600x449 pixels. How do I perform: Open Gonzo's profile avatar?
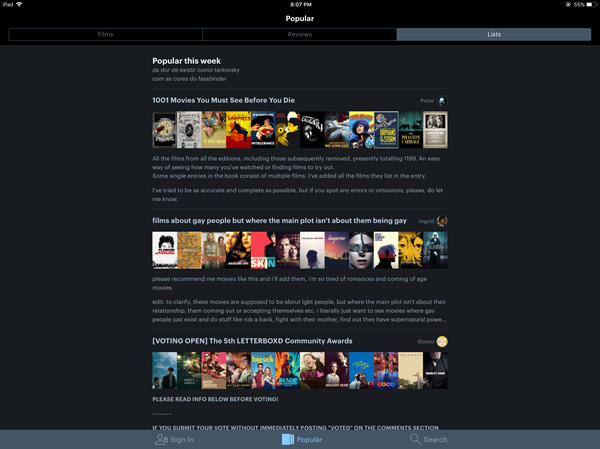pyautogui.click(x=442, y=341)
